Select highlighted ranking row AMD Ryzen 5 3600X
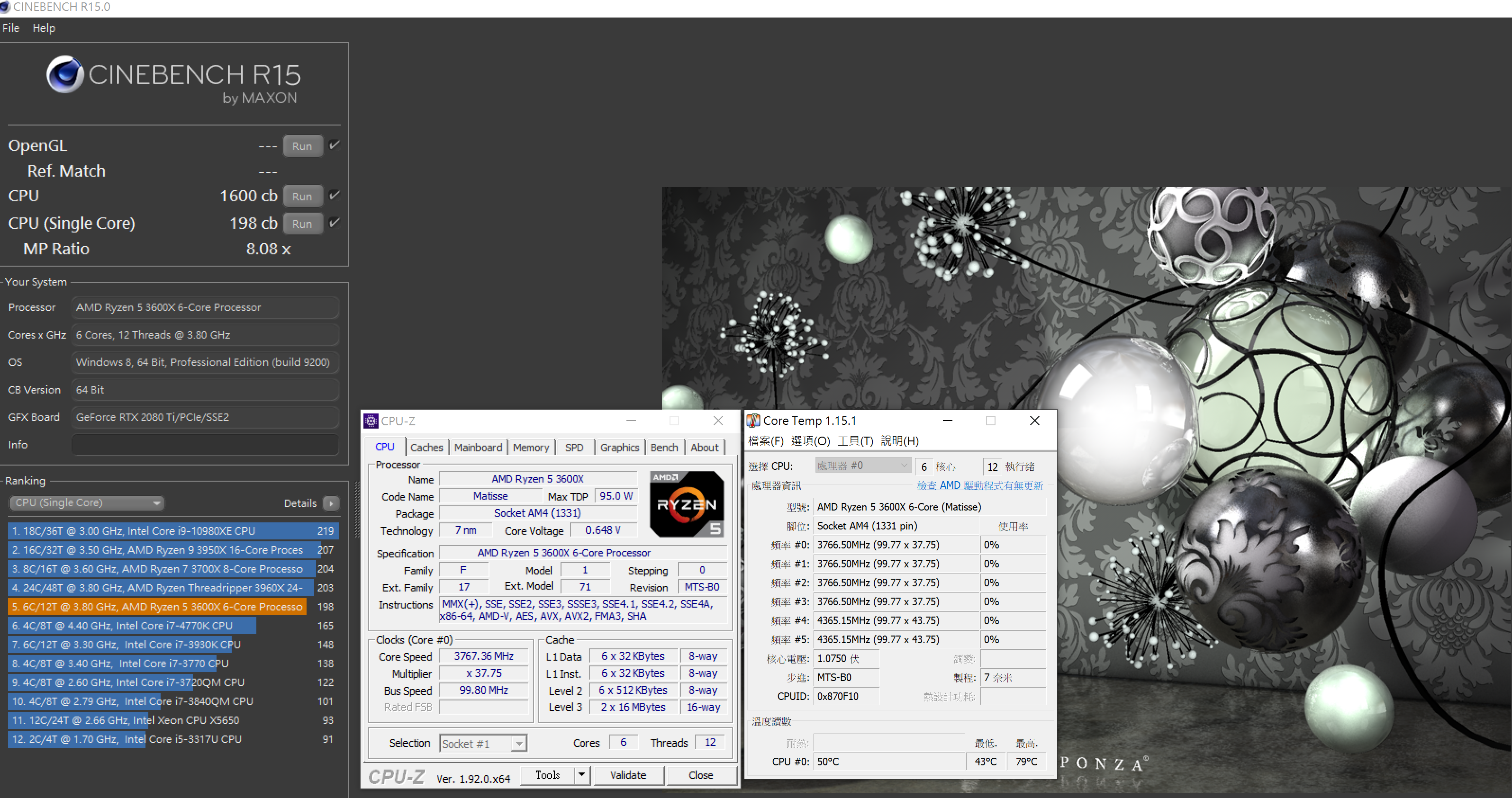 click(172, 606)
